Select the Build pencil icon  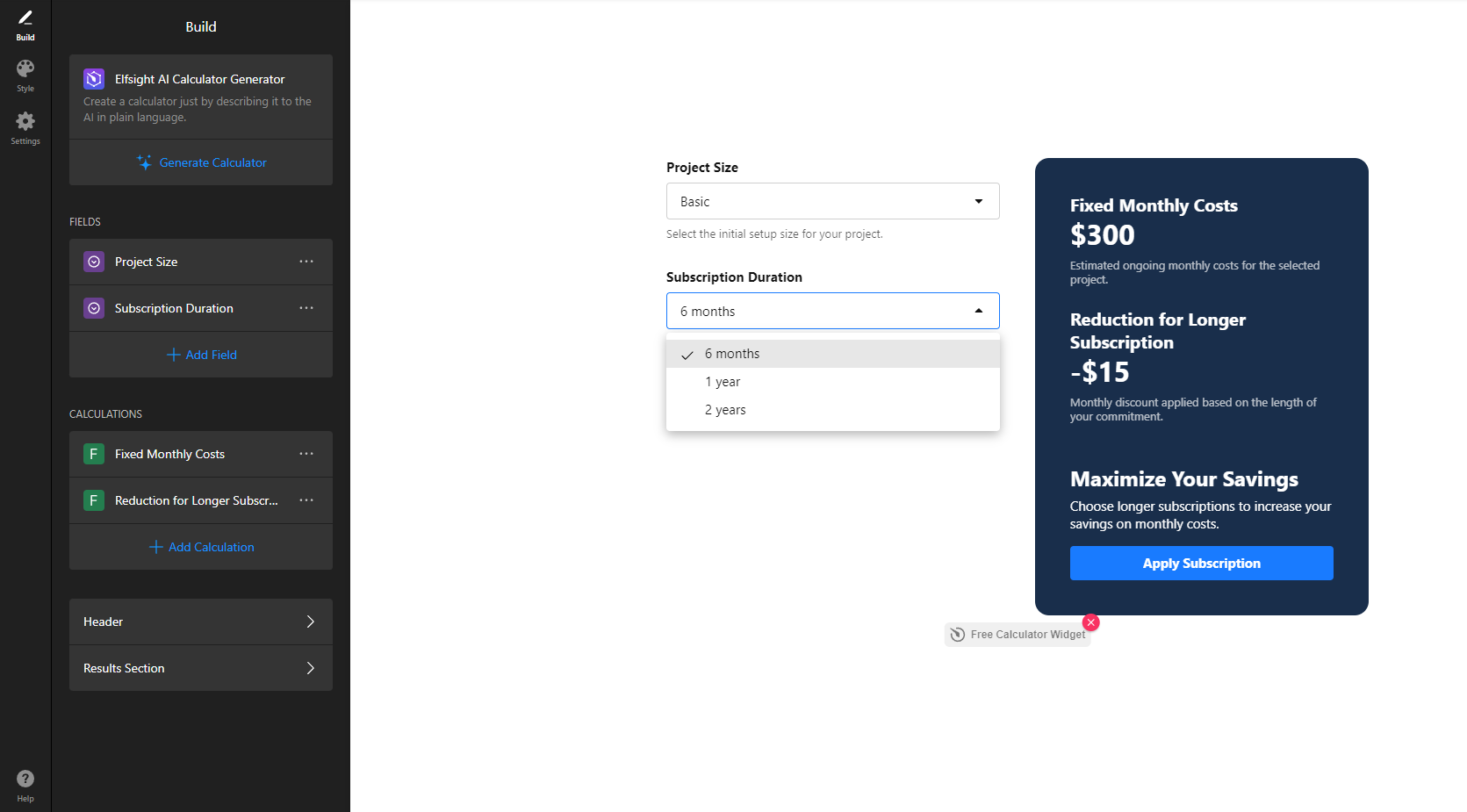(25, 18)
